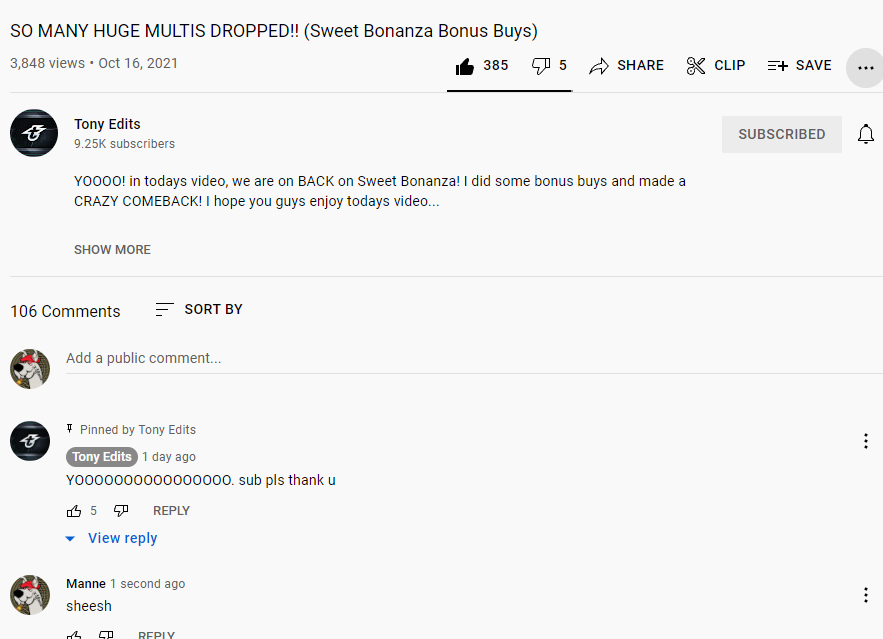Dislike the video with thumbs down icon
The image size is (883, 639).
click(541, 66)
